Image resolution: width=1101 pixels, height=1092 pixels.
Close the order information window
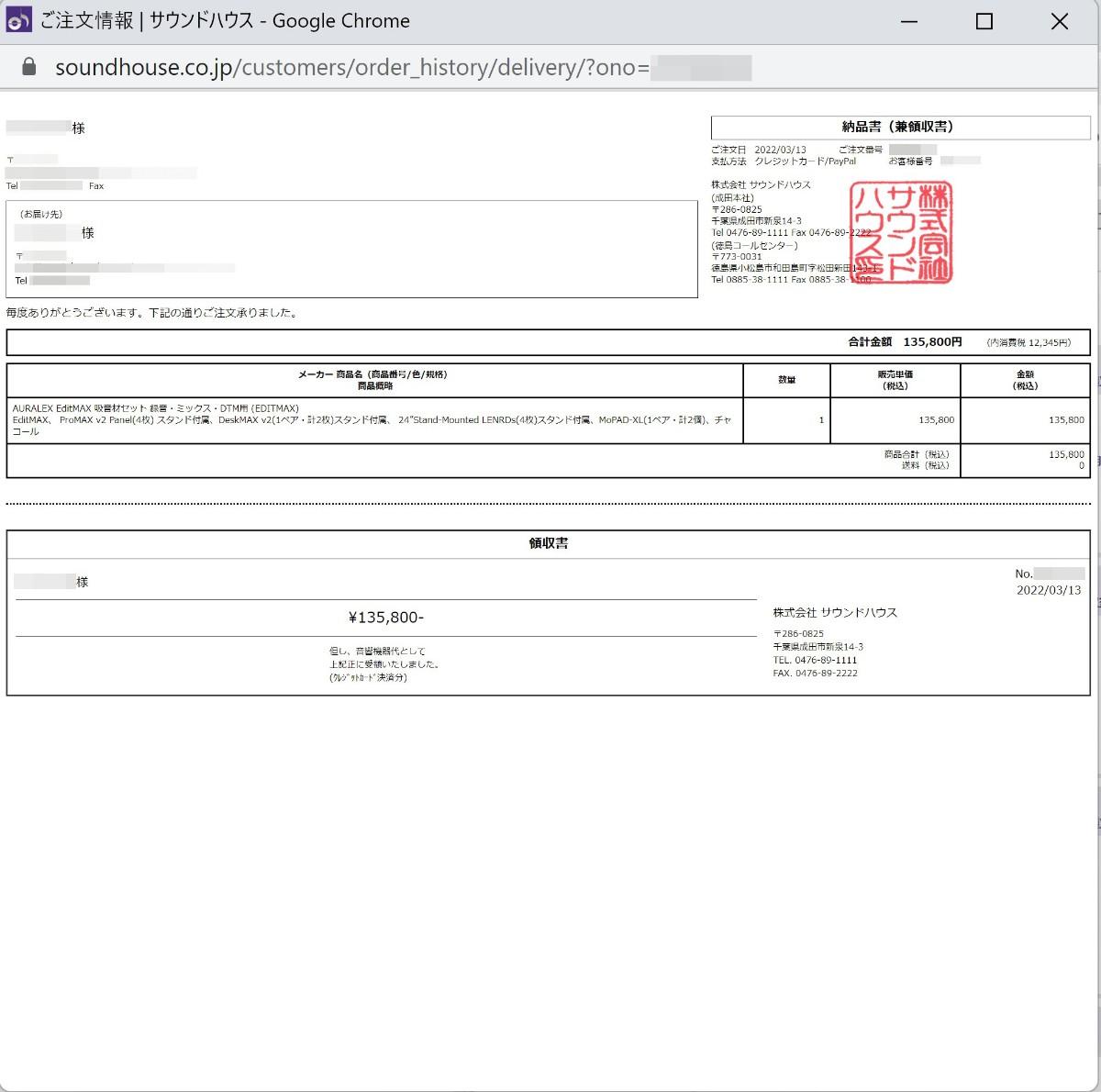1059,21
